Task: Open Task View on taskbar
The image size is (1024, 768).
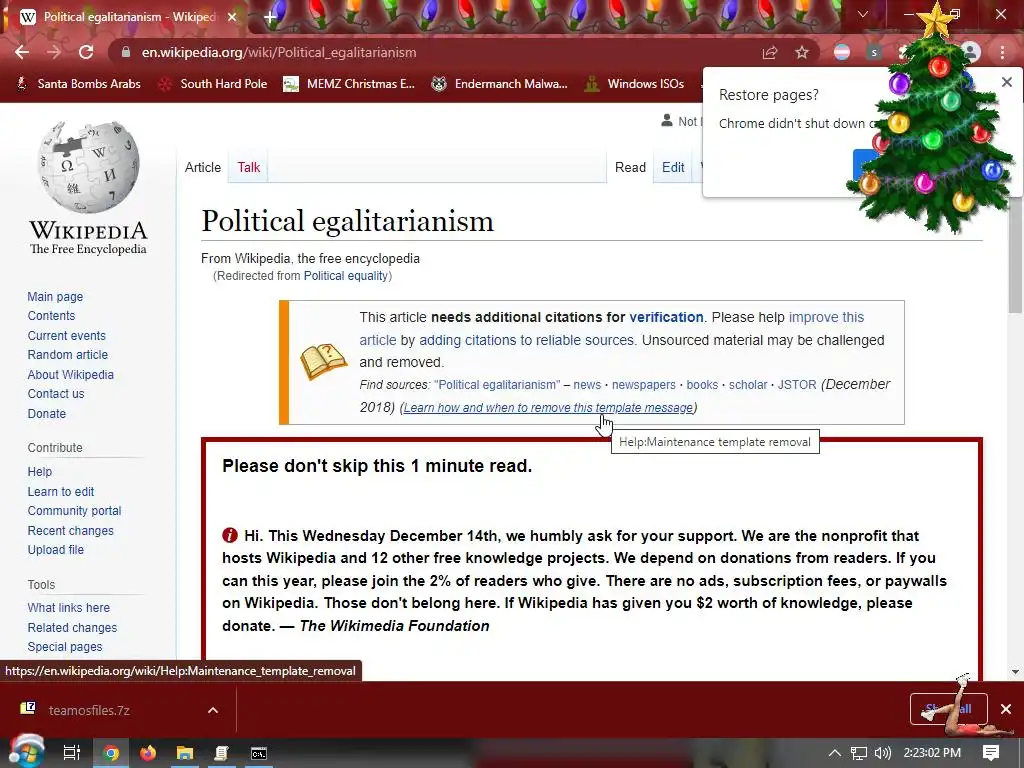Action: click(71, 753)
